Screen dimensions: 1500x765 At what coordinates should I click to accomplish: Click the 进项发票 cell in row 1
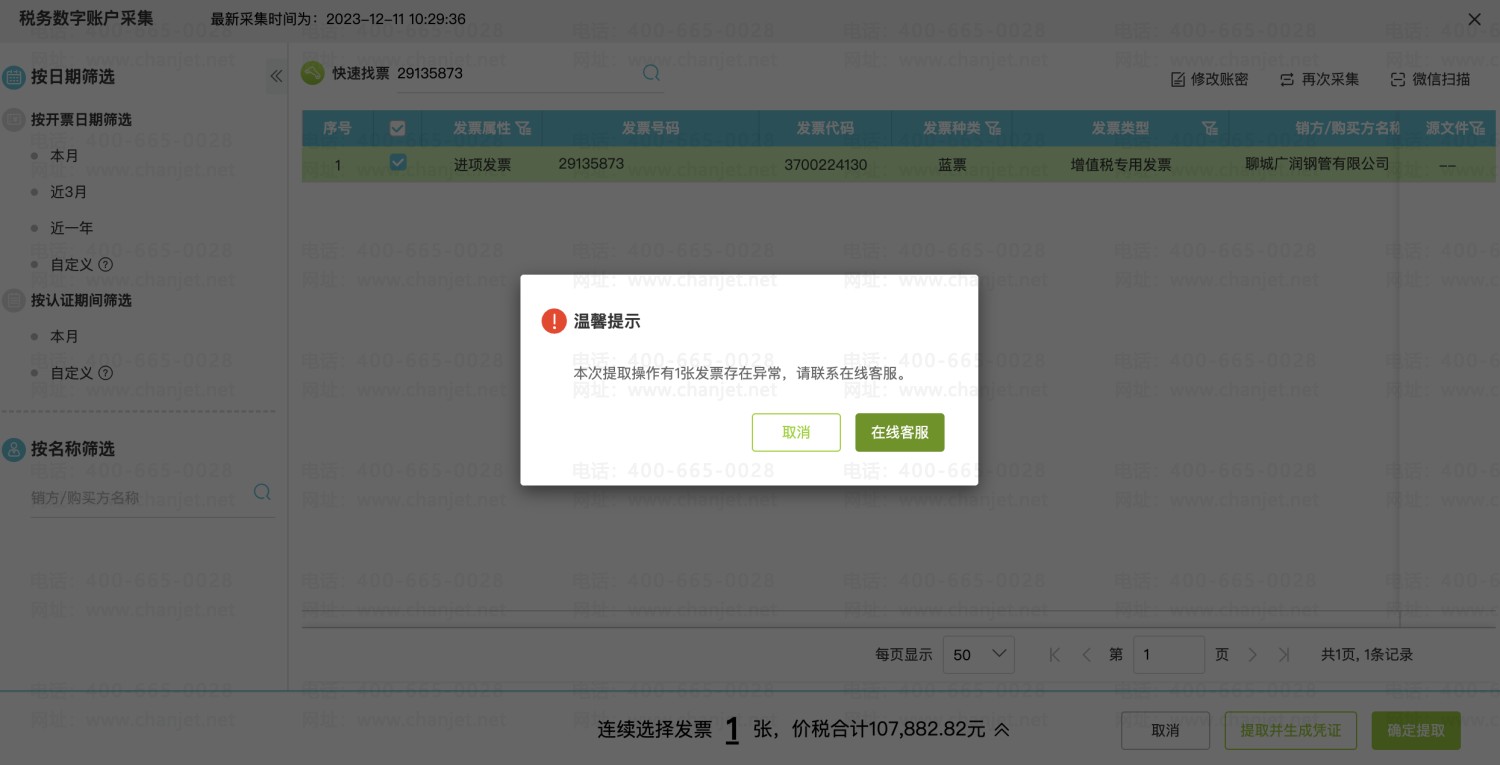click(482, 165)
